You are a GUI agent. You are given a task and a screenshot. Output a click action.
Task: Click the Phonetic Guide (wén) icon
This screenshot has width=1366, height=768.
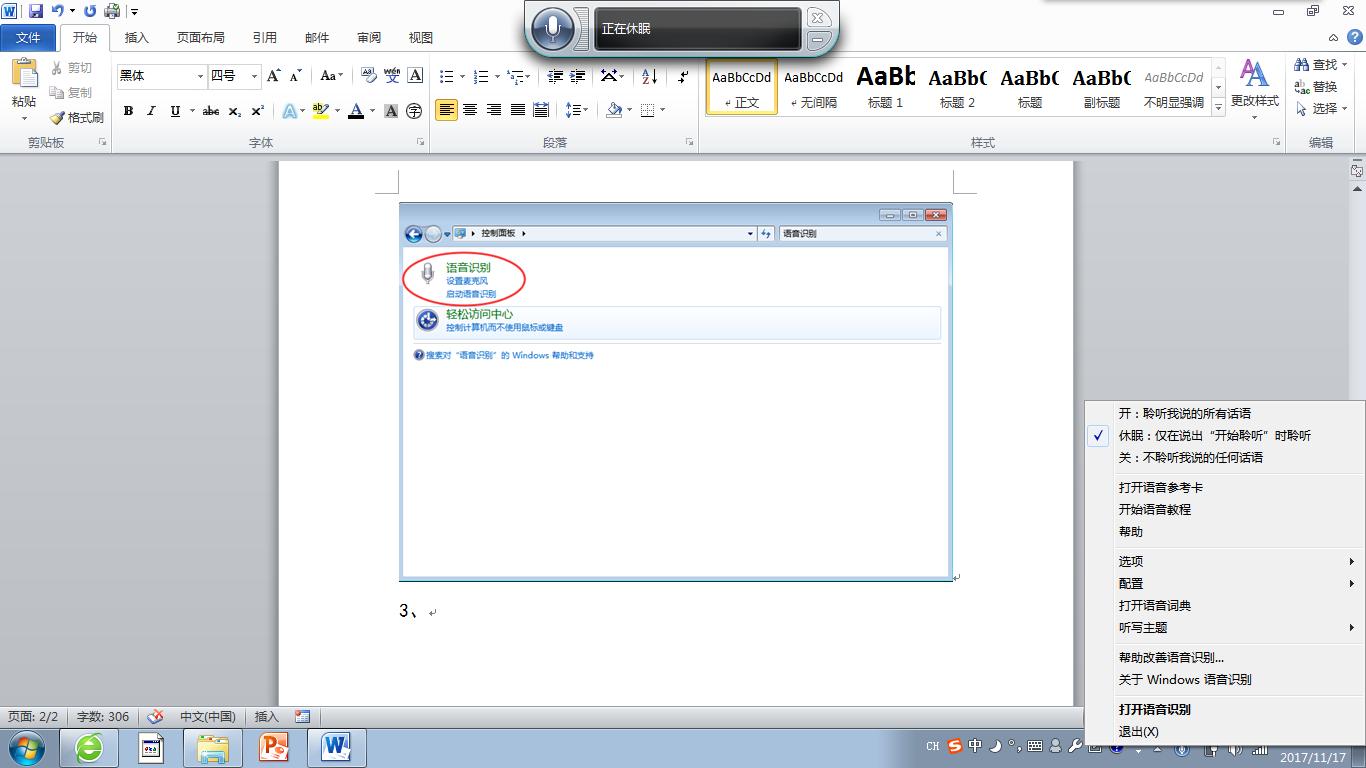click(392, 76)
